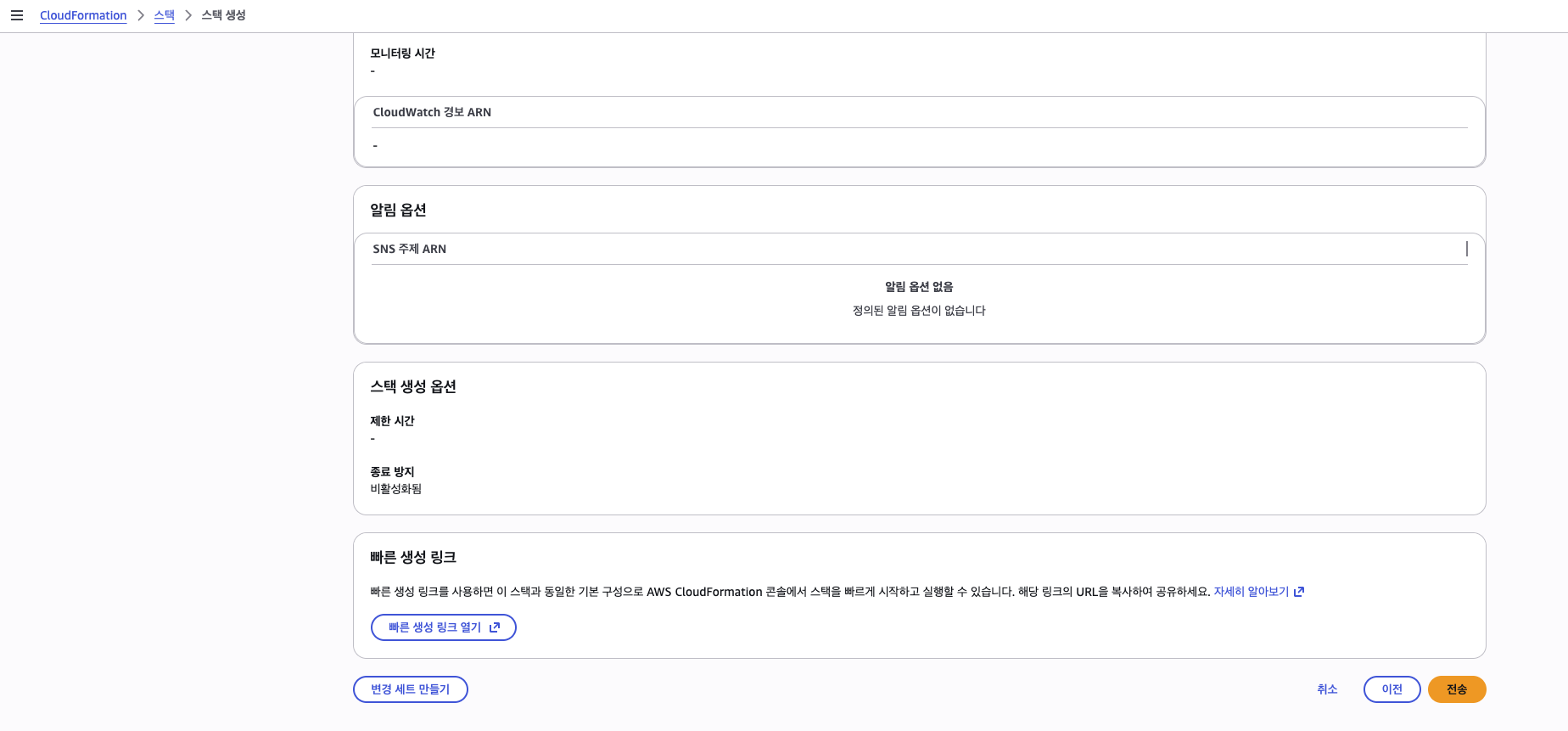Cancel stack creation with 취소

pos(1328,689)
